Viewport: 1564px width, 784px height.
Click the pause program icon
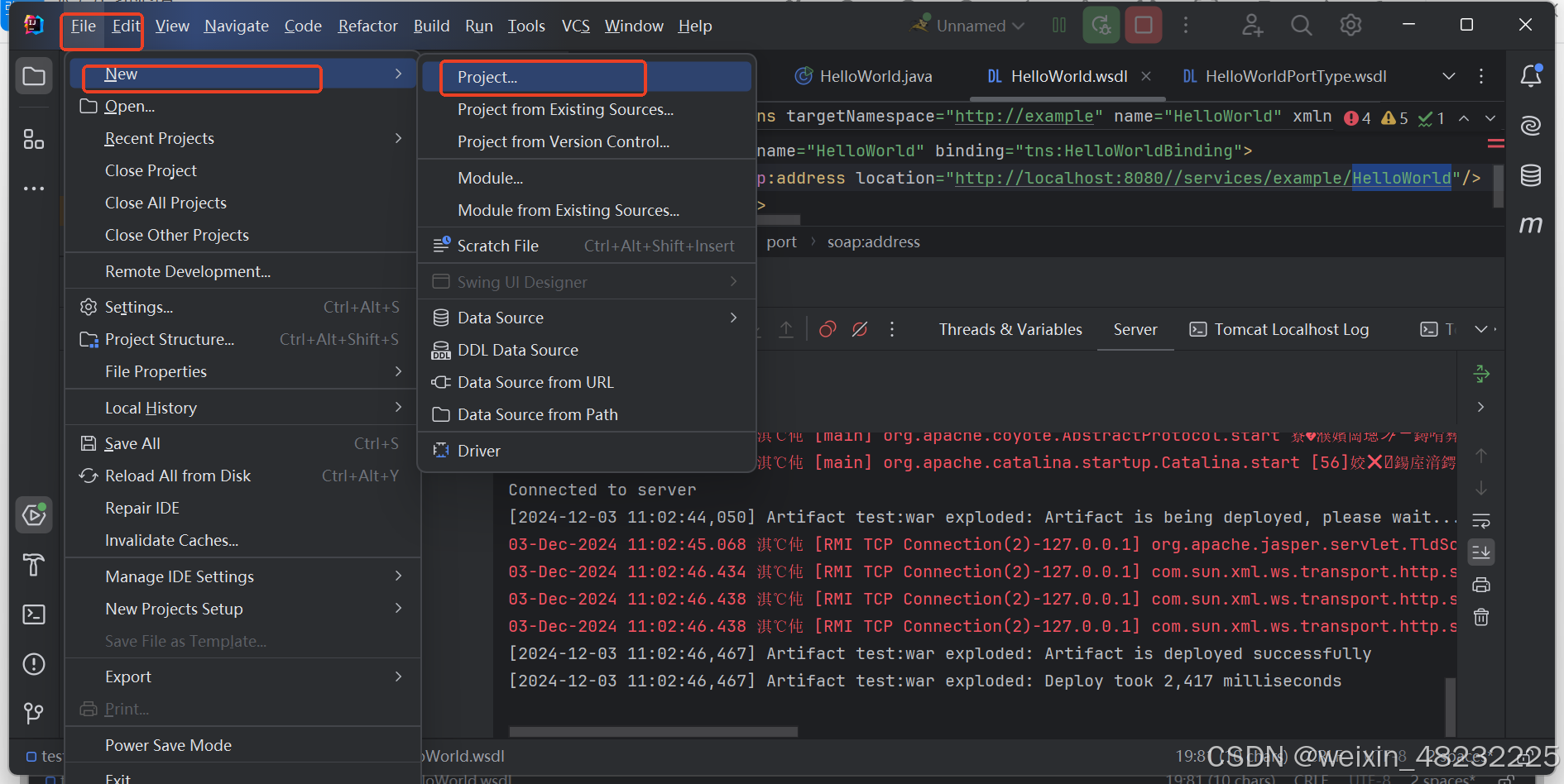pos(1059,26)
